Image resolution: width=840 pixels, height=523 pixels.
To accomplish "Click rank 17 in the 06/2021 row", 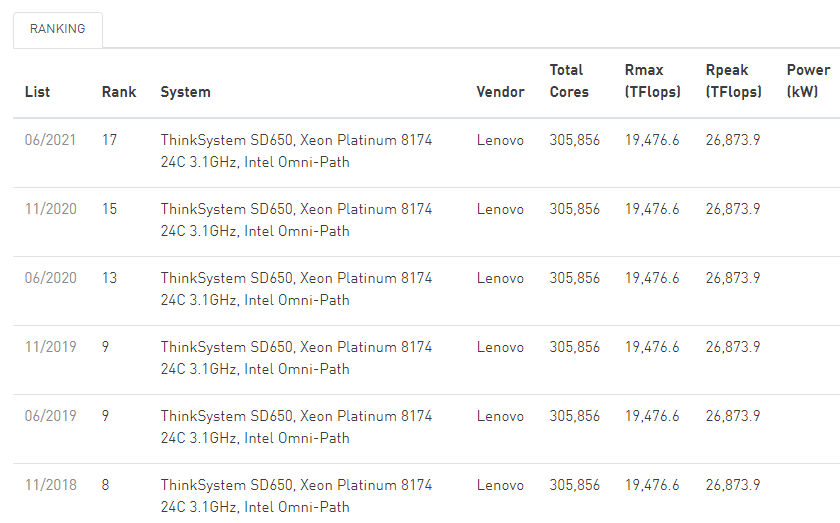I will pyautogui.click(x=109, y=140).
